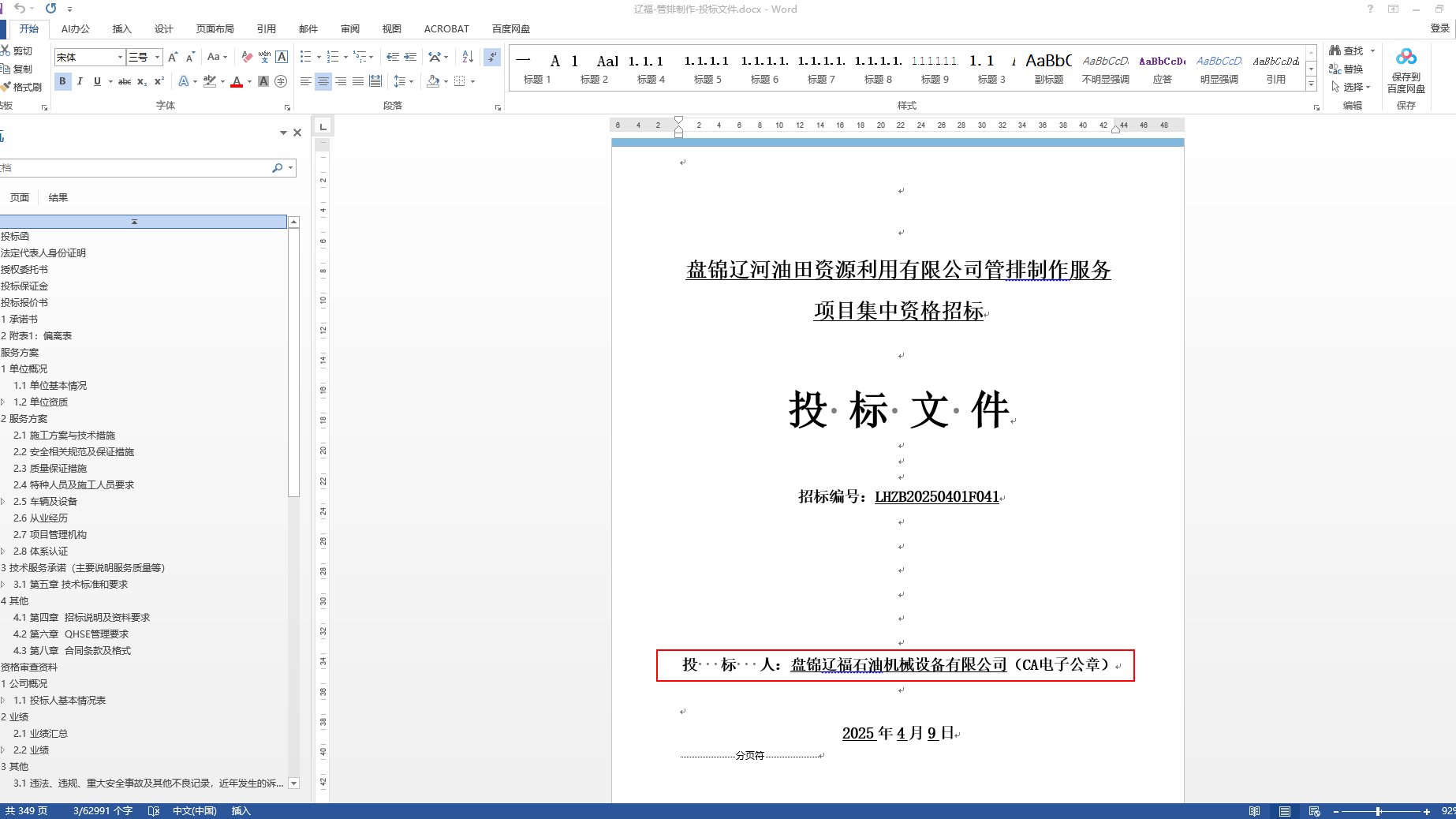Viewport: 1456px width, 819px height.
Task: Click the Asian layout icon
Action: pyautogui.click(x=435, y=57)
